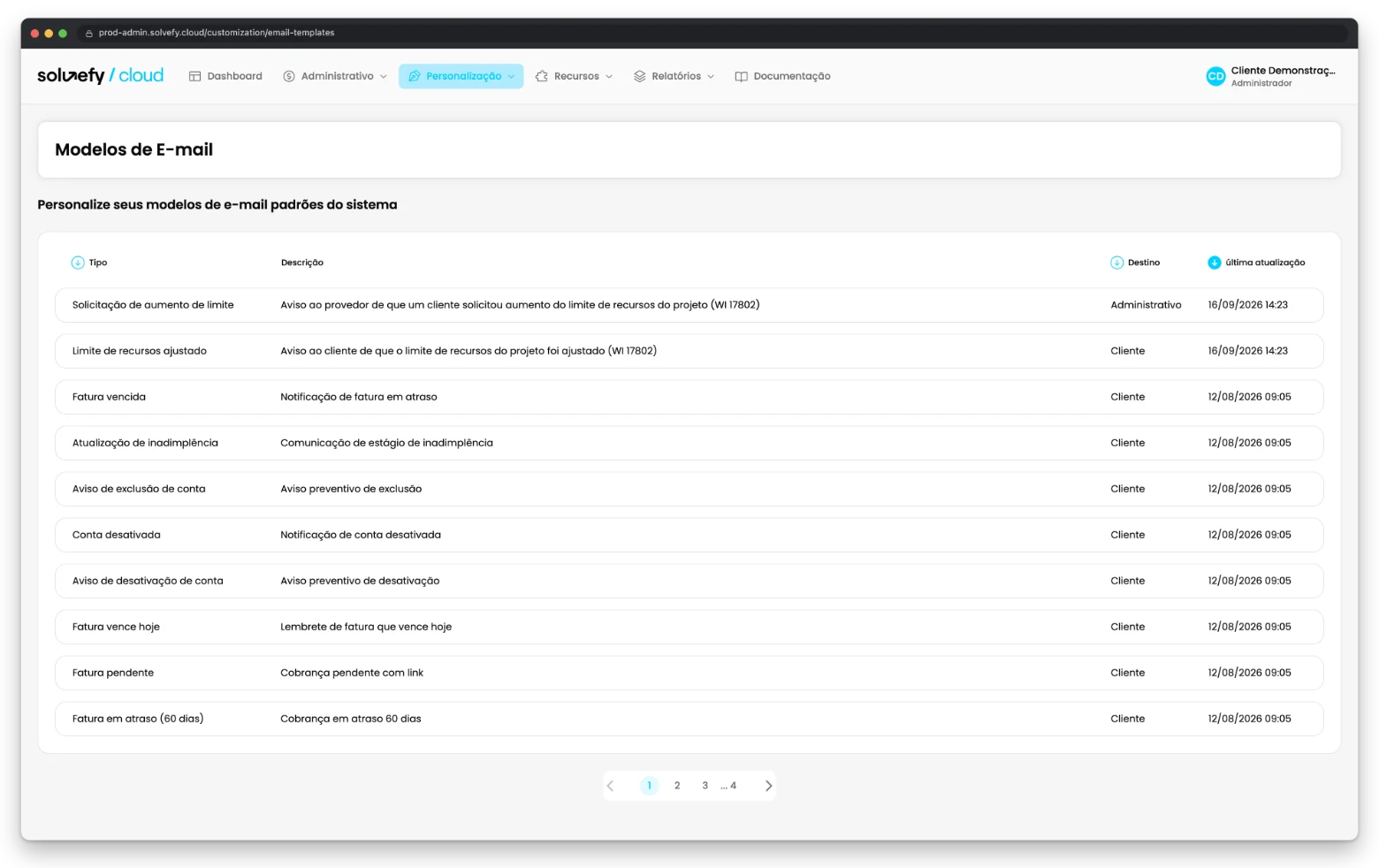Viewport: 1379px width, 868px height.
Task: Open the 'Solicitação de aumento de limite' template
Action: click(x=689, y=305)
